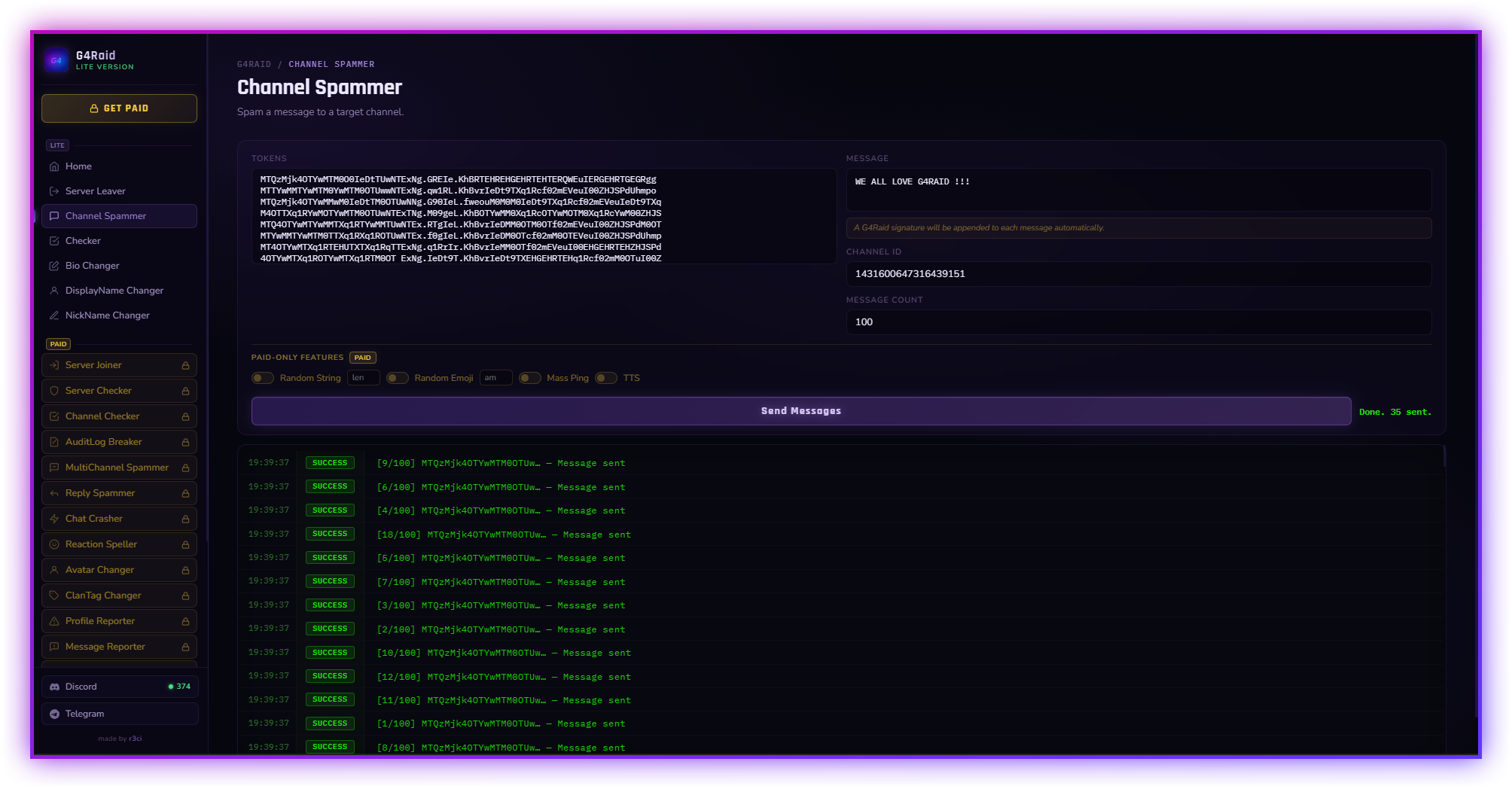This screenshot has height=789, width=1512.
Task: Click the Channel ID input field
Action: point(1139,274)
